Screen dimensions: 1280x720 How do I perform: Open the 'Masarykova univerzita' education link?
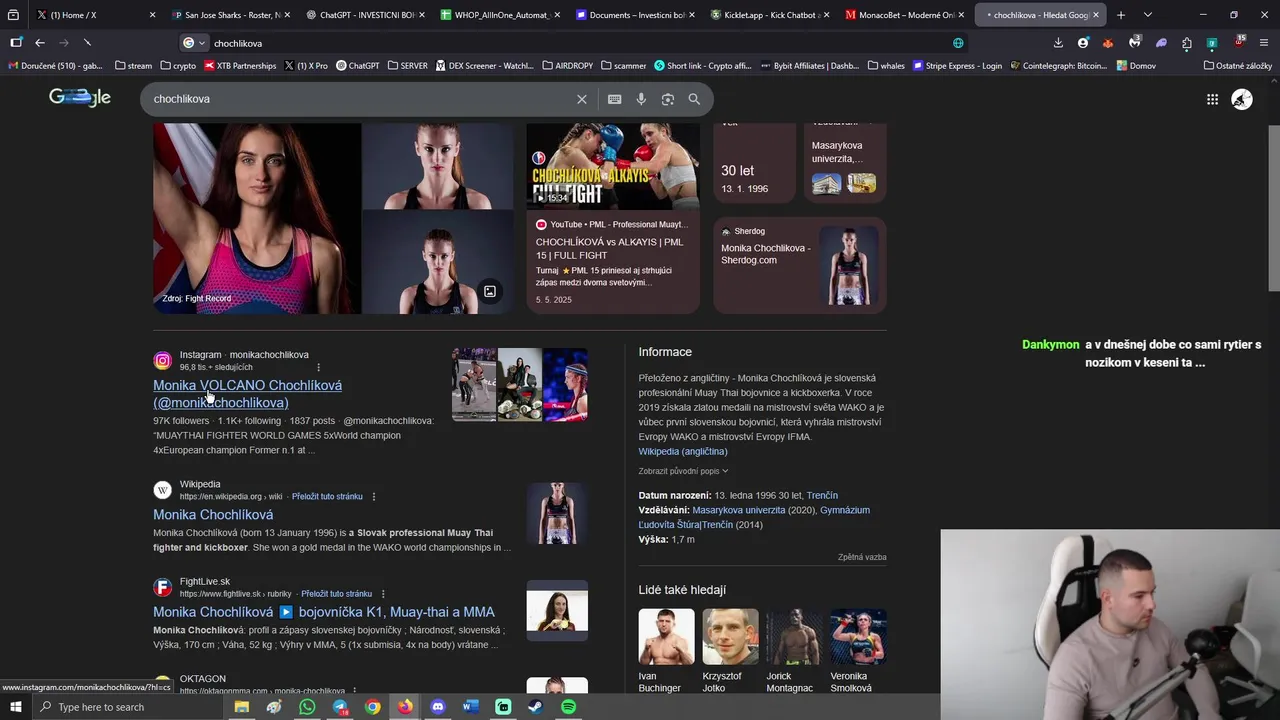(739, 510)
